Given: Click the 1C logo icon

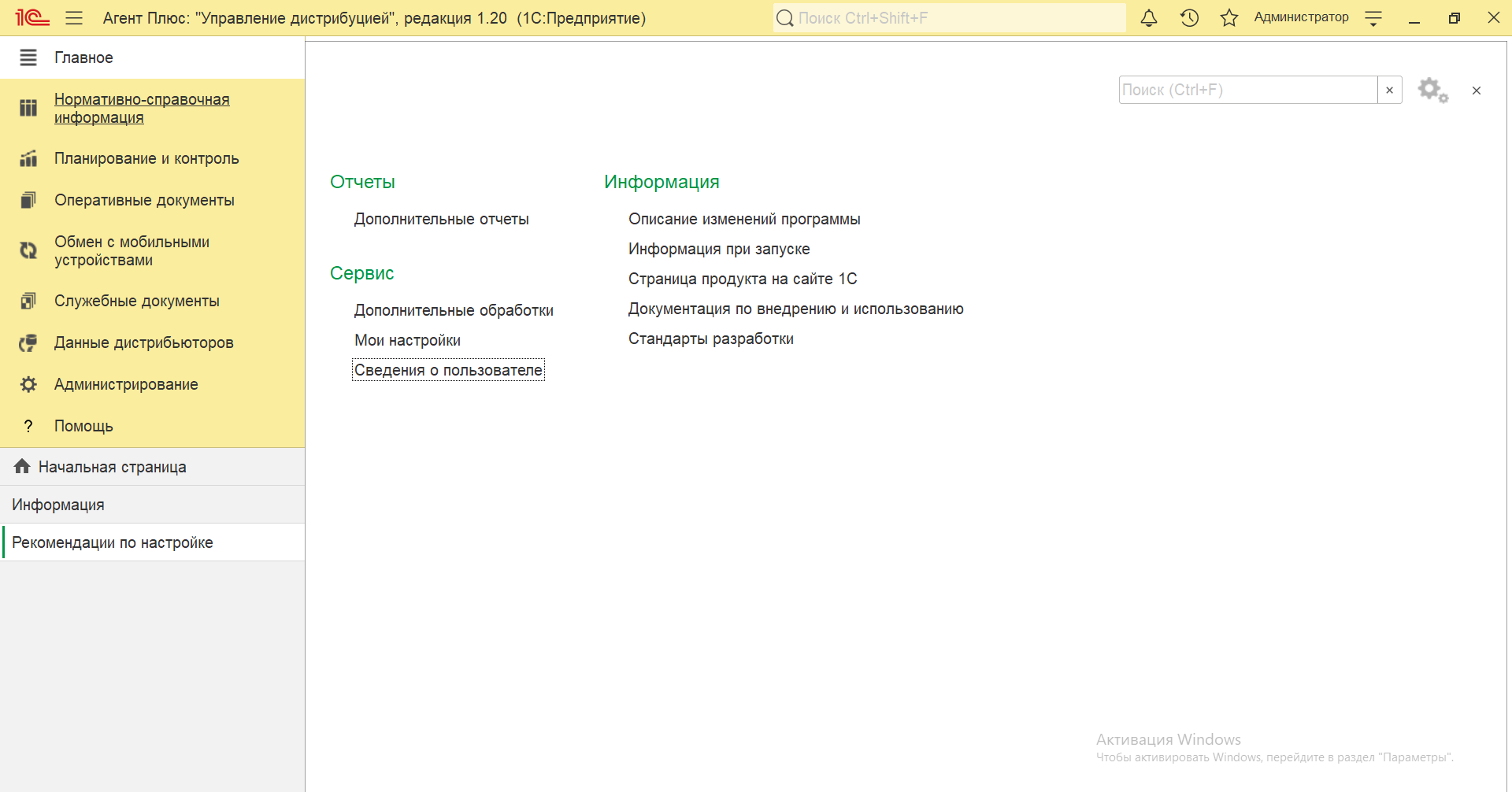Looking at the screenshot, I should coord(32,18).
